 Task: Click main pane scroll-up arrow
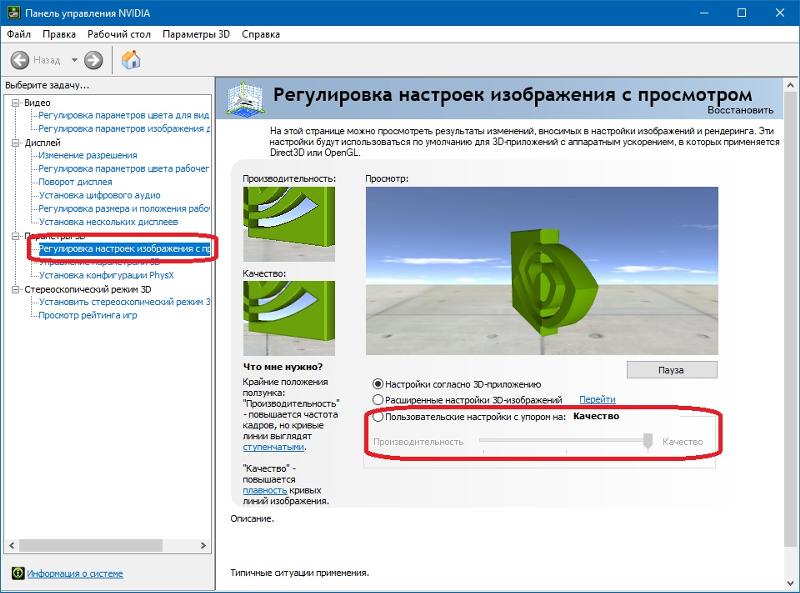[791, 85]
